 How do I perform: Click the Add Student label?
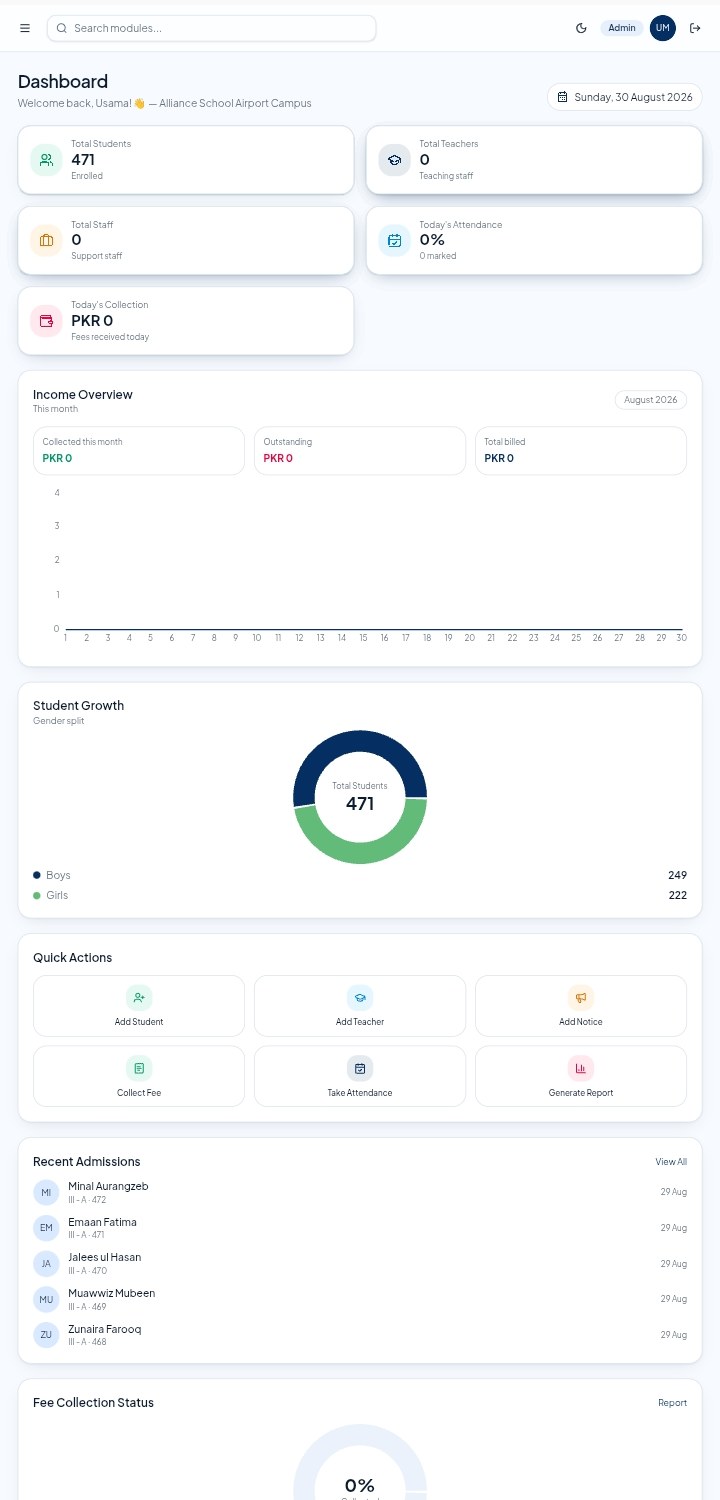pyautogui.click(x=139, y=1022)
